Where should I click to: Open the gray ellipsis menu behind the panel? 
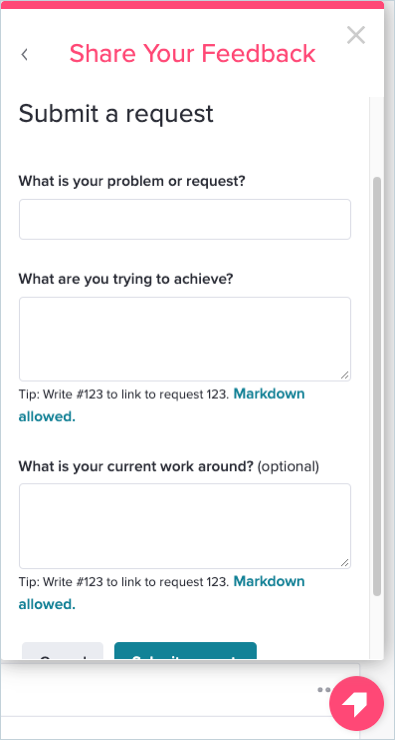tap(324, 690)
